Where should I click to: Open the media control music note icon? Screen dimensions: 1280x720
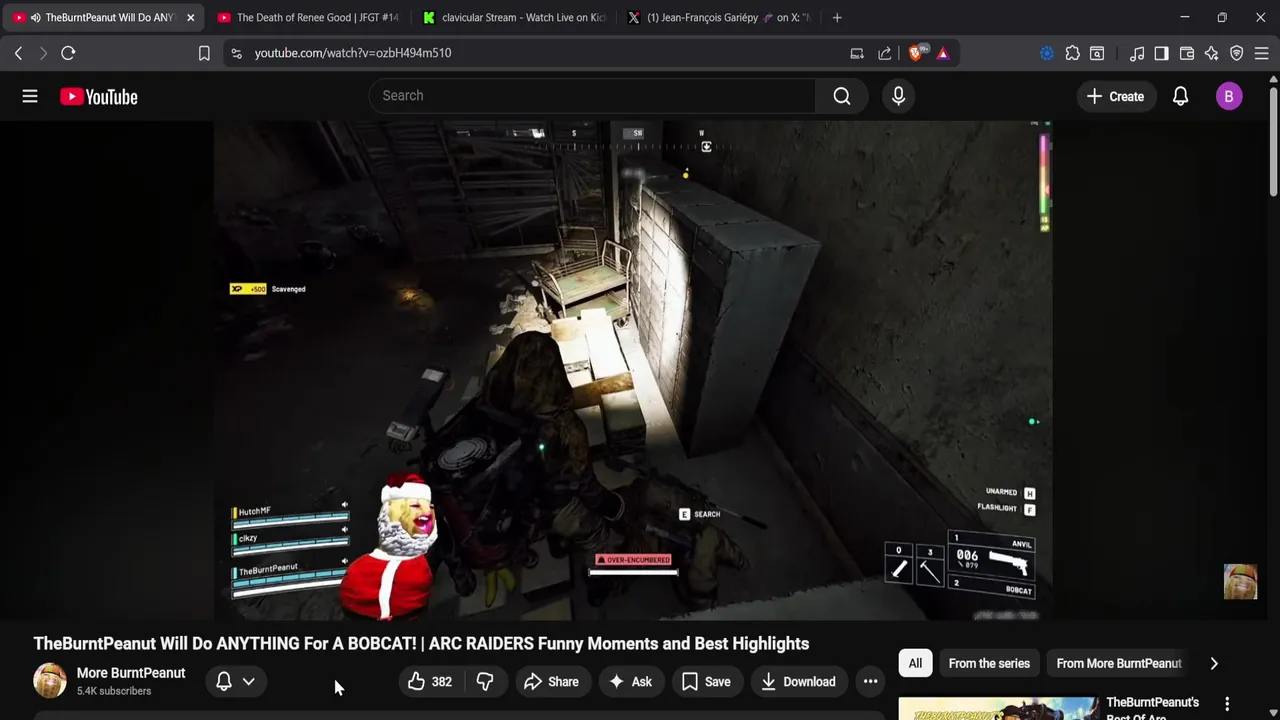tap(1137, 53)
